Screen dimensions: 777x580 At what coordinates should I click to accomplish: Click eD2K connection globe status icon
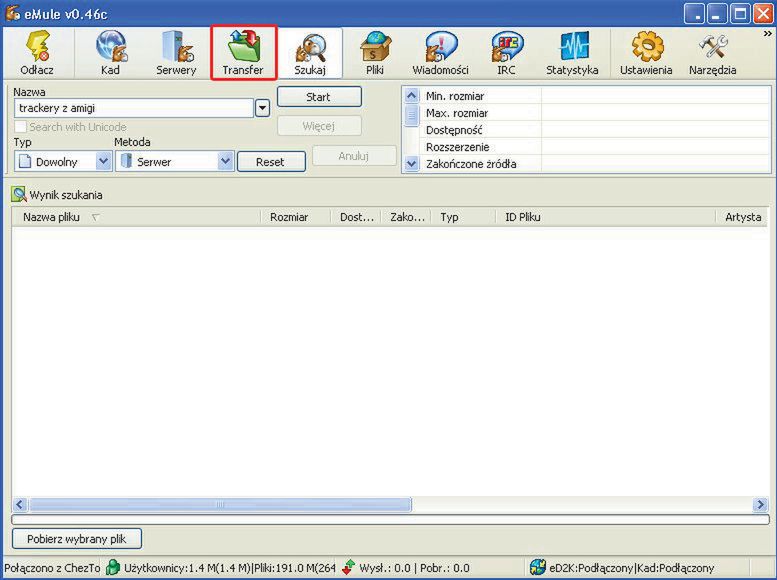tap(538, 567)
